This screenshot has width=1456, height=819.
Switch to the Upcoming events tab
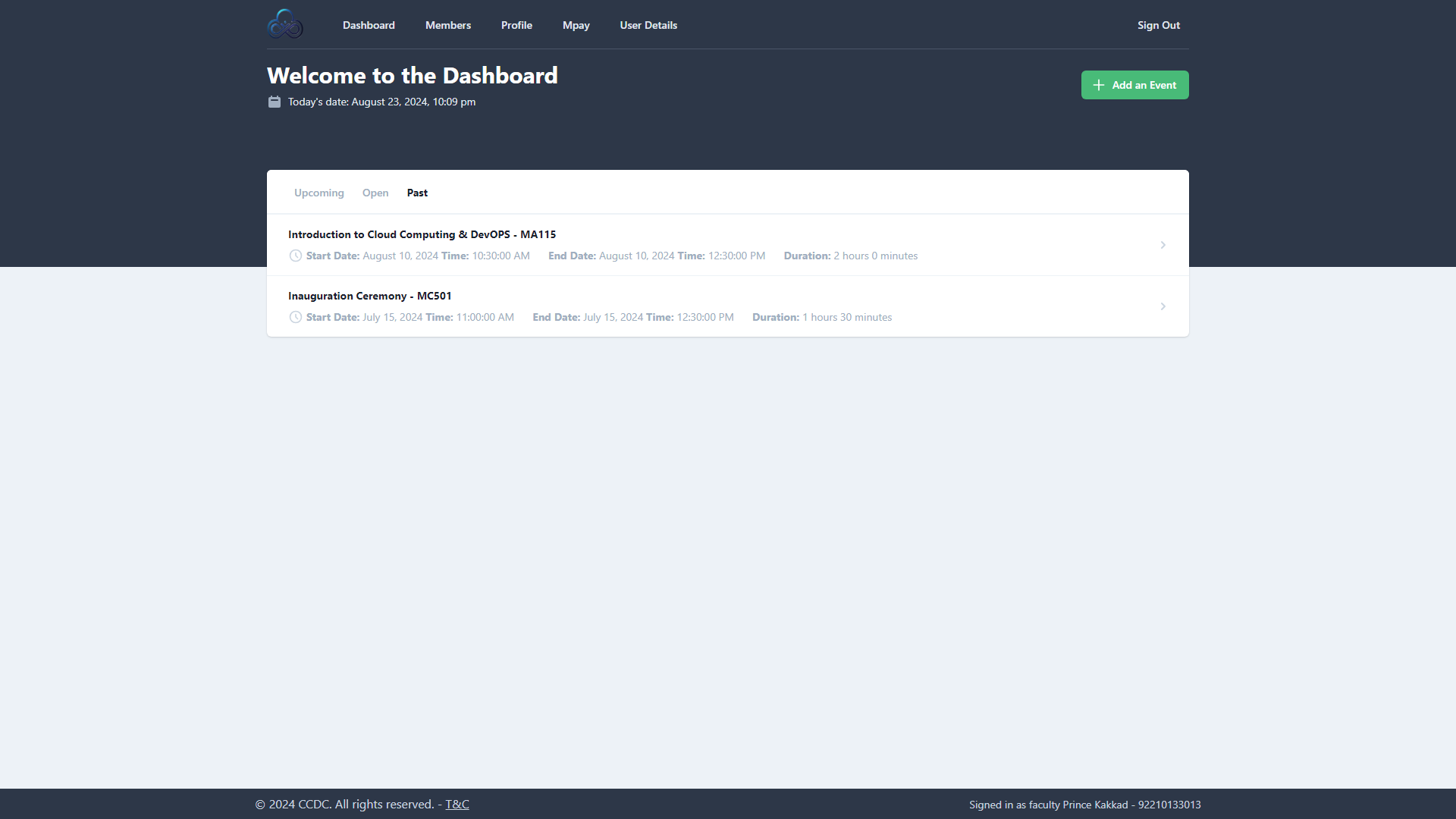[318, 193]
